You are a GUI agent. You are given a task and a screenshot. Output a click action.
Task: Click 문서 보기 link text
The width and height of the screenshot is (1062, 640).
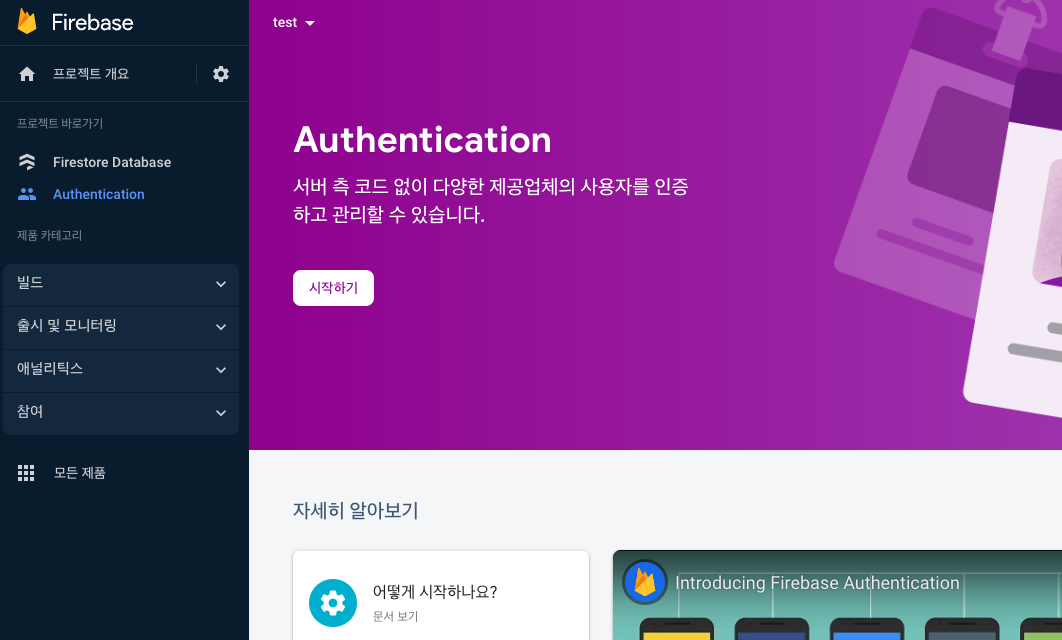(x=396, y=616)
